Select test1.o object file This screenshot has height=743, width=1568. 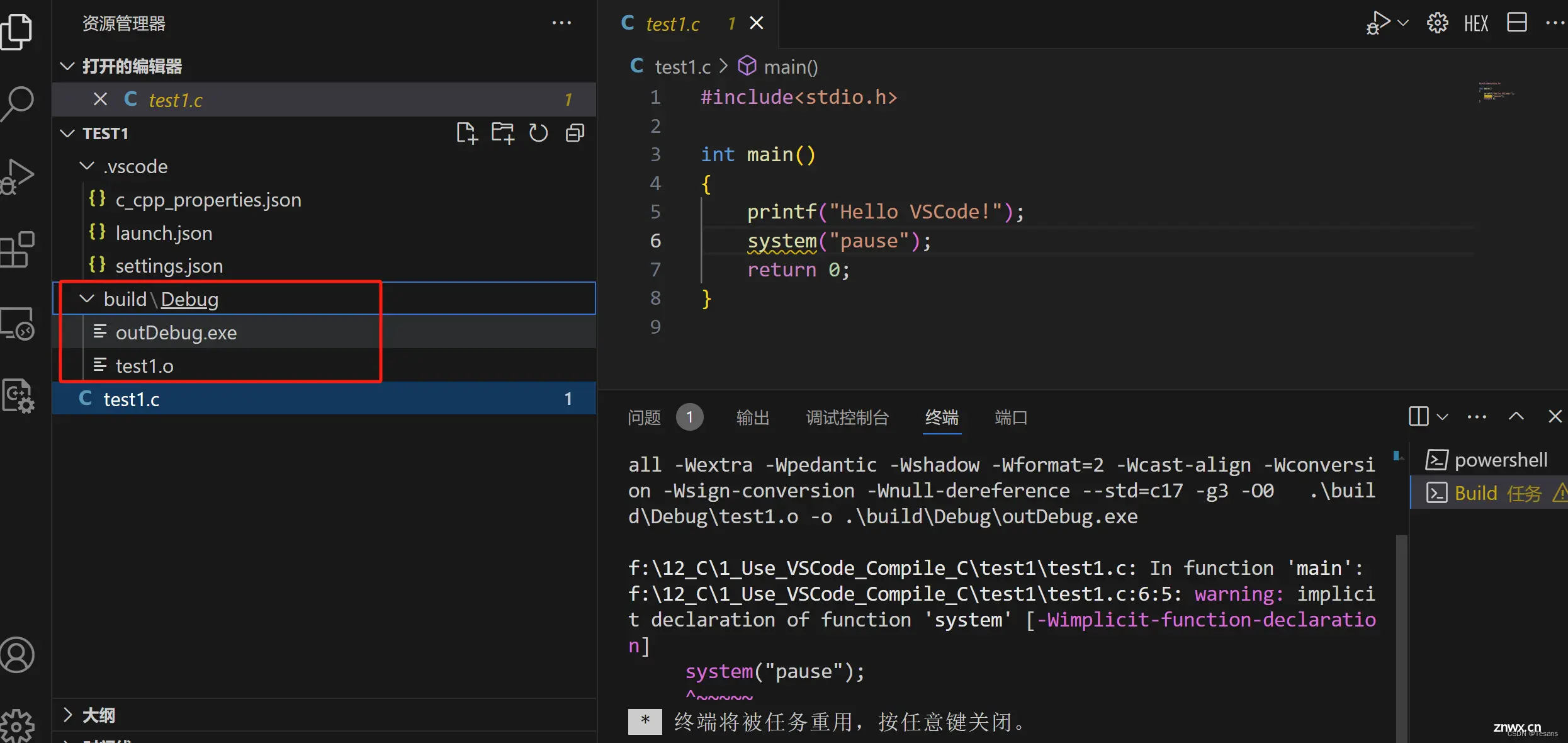coord(324,366)
